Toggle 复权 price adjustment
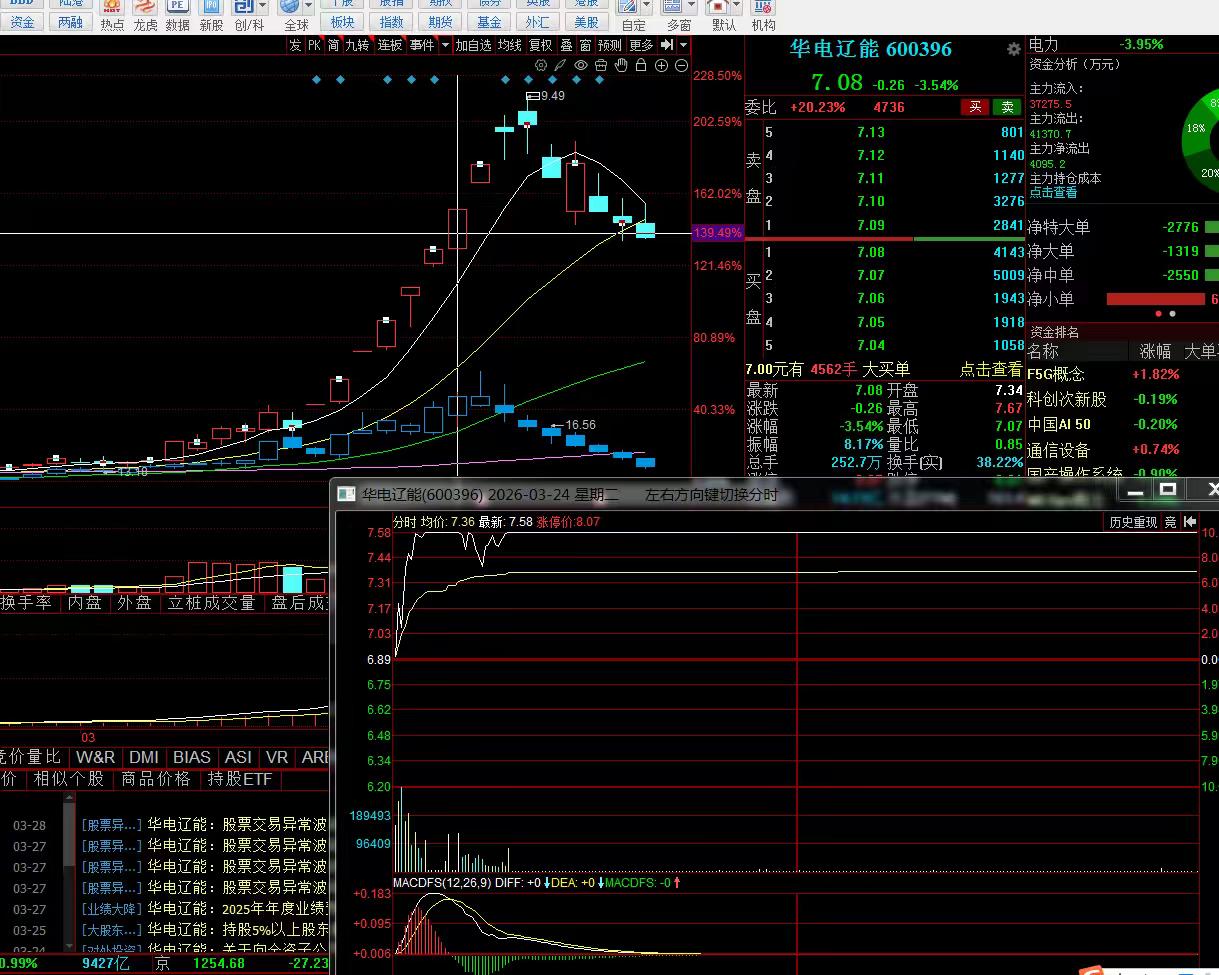 click(541, 45)
